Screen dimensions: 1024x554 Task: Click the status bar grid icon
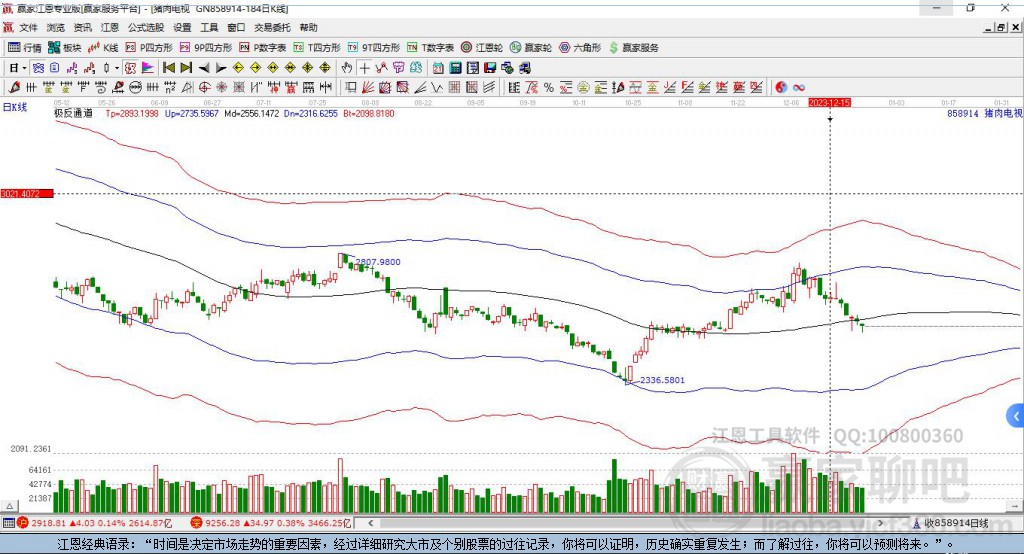8,523
